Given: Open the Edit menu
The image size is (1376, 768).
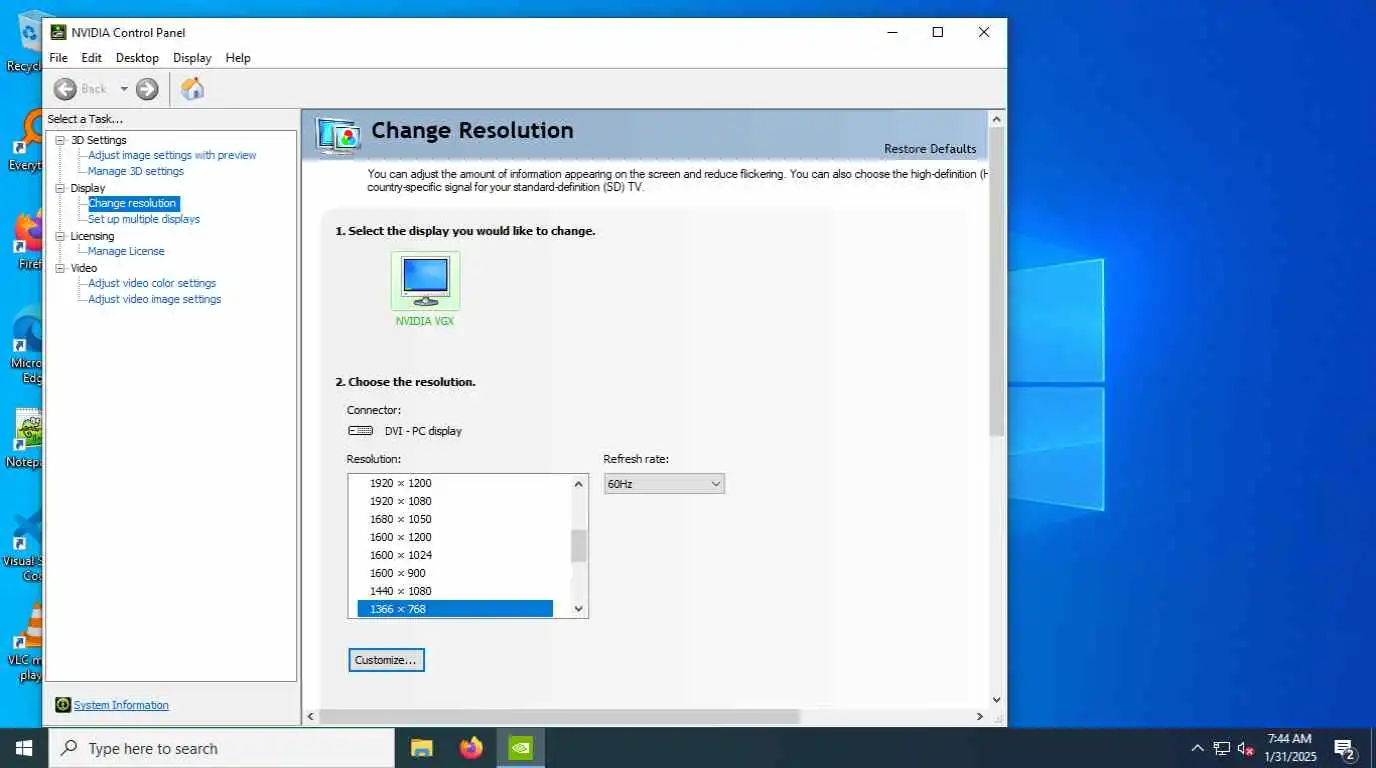Looking at the screenshot, I should pos(92,58).
